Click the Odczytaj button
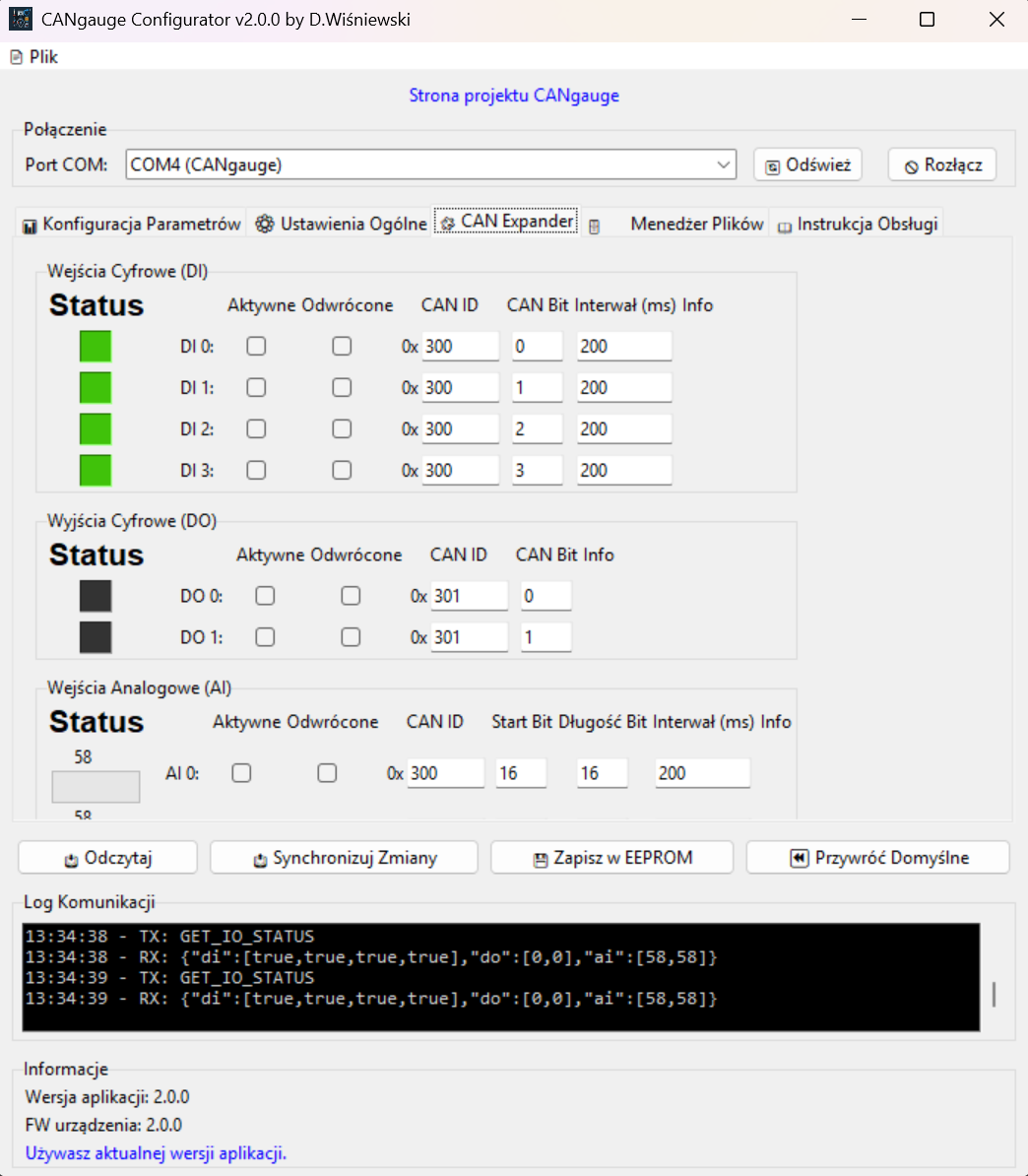Image resolution: width=1028 pixels, height=1176 pixels. (x=108, y=858)
